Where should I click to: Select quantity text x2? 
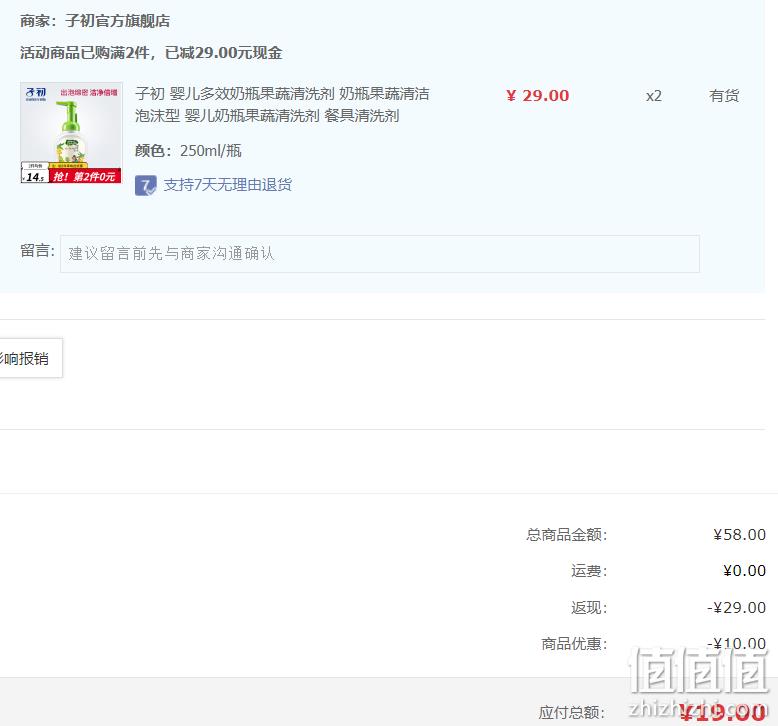(x=653, y=96)
